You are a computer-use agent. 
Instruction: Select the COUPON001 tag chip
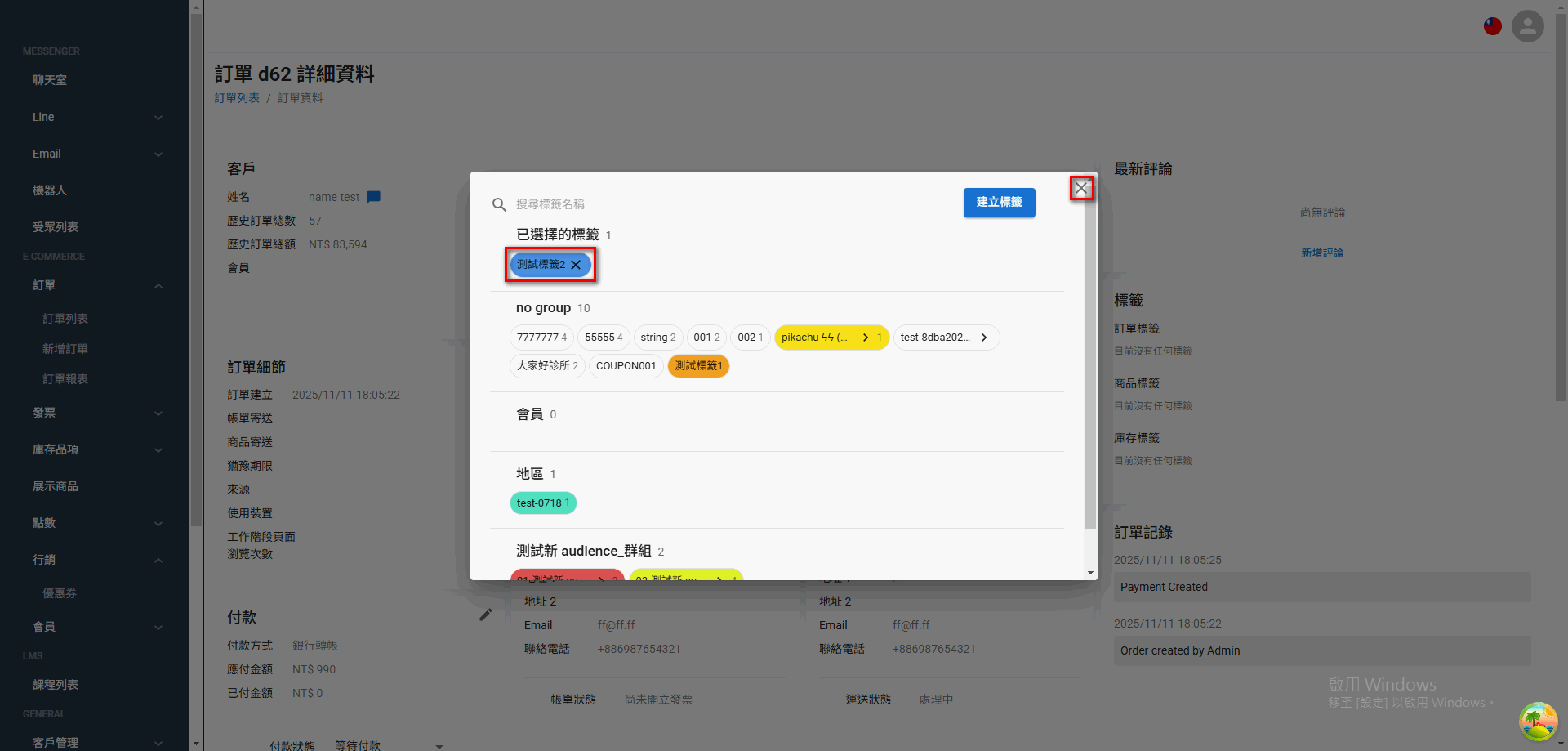(x=626, y=366)
